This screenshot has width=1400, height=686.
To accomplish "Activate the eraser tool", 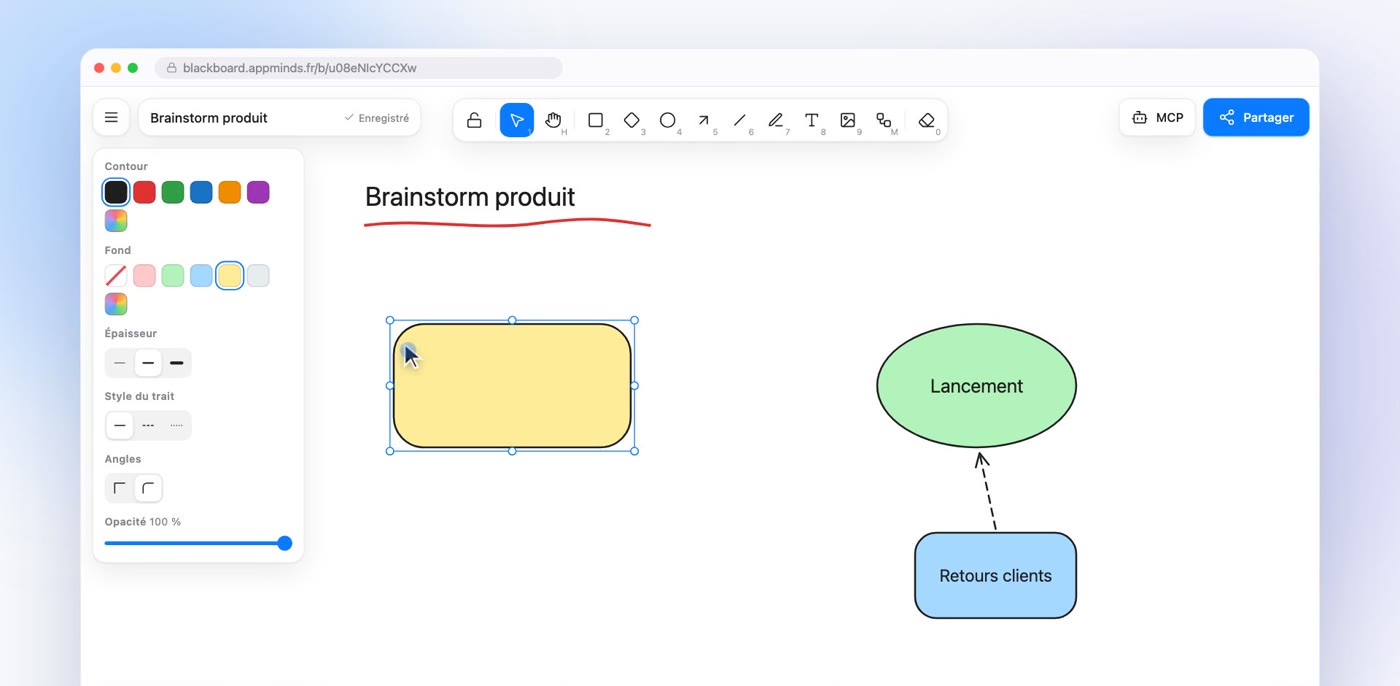I will 927,120.
